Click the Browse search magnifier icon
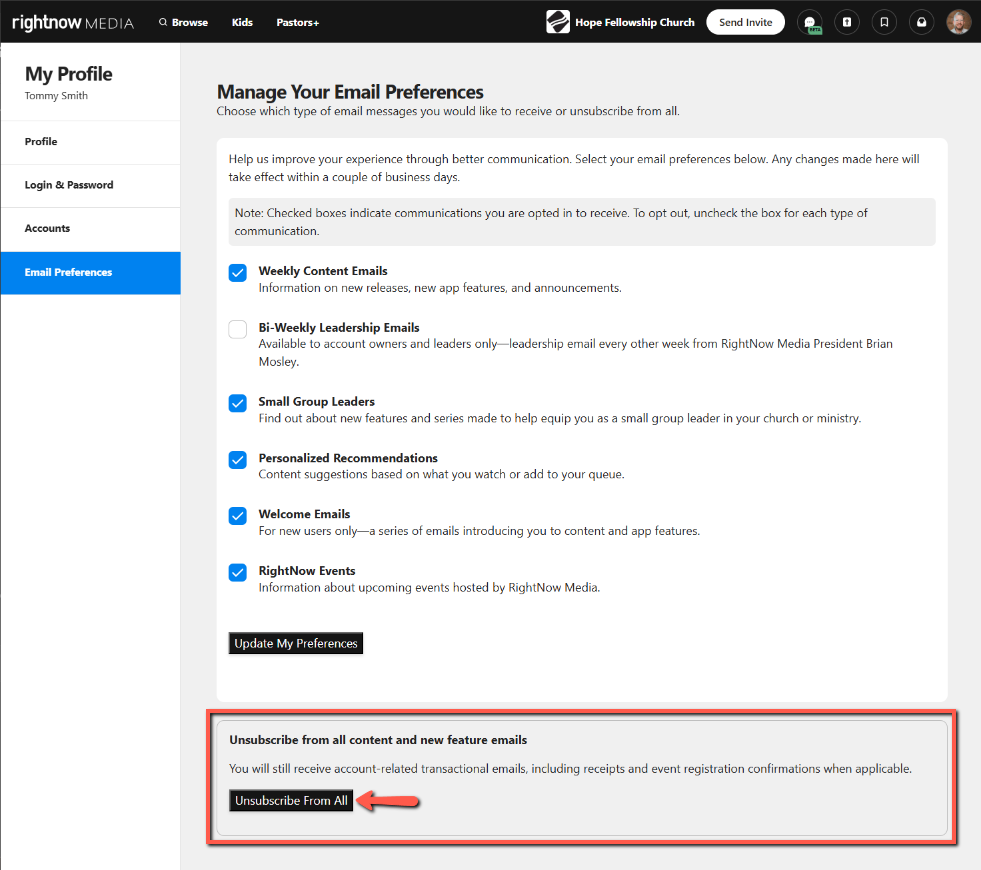Screen dimensions: 981x870 tap(163, 22)
